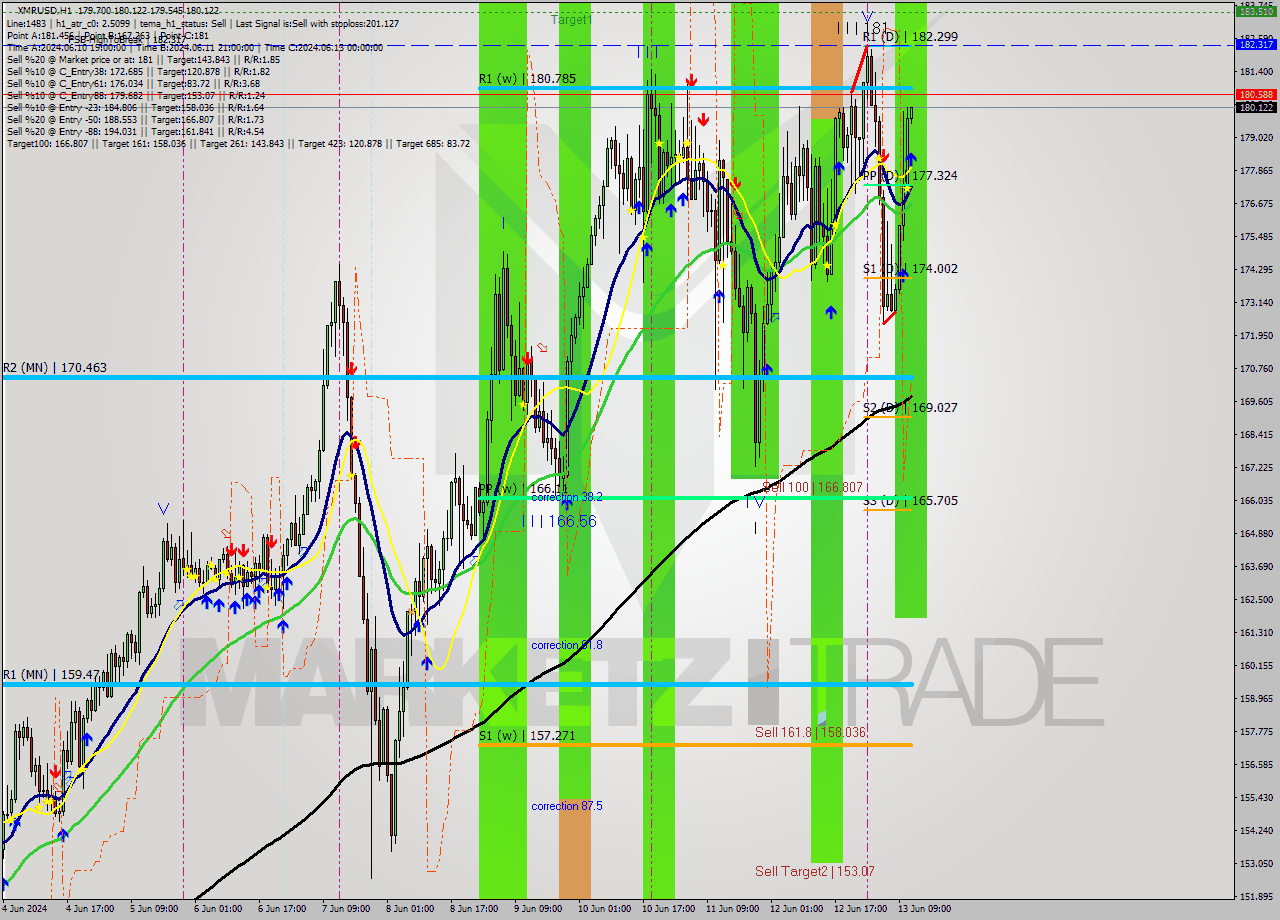Click the '10 Jun 17:00' time axis label
Viewport: 1280px width, 920px height.
[x=669, y=909]
